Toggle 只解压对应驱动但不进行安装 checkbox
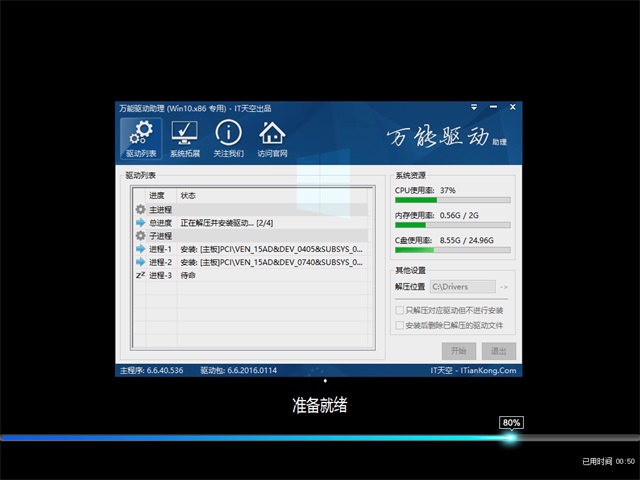Image resolution: width=640 pixels, height=480 pixels. point(400,311)
